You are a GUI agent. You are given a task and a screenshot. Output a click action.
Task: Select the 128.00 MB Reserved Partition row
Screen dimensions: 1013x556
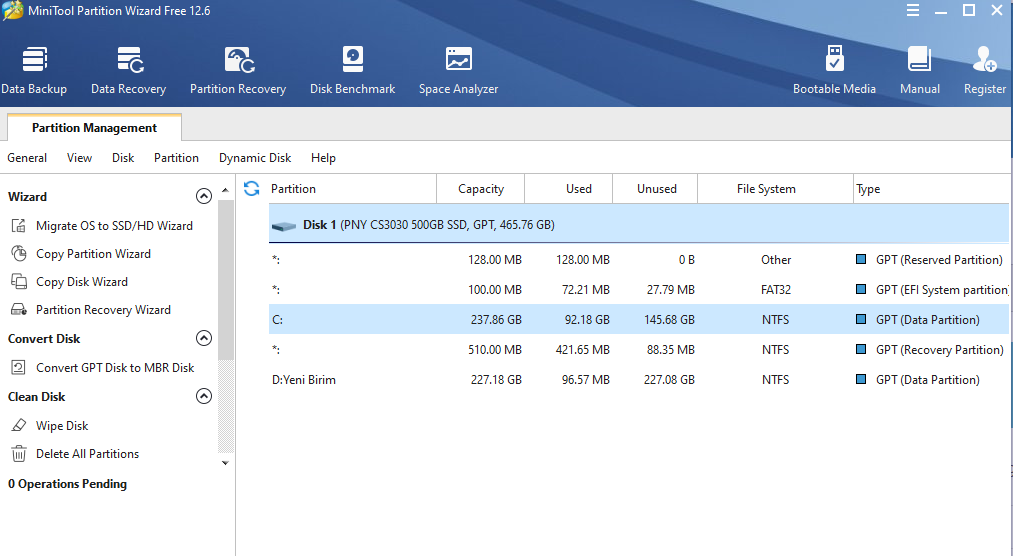click(x=640, y=260)
